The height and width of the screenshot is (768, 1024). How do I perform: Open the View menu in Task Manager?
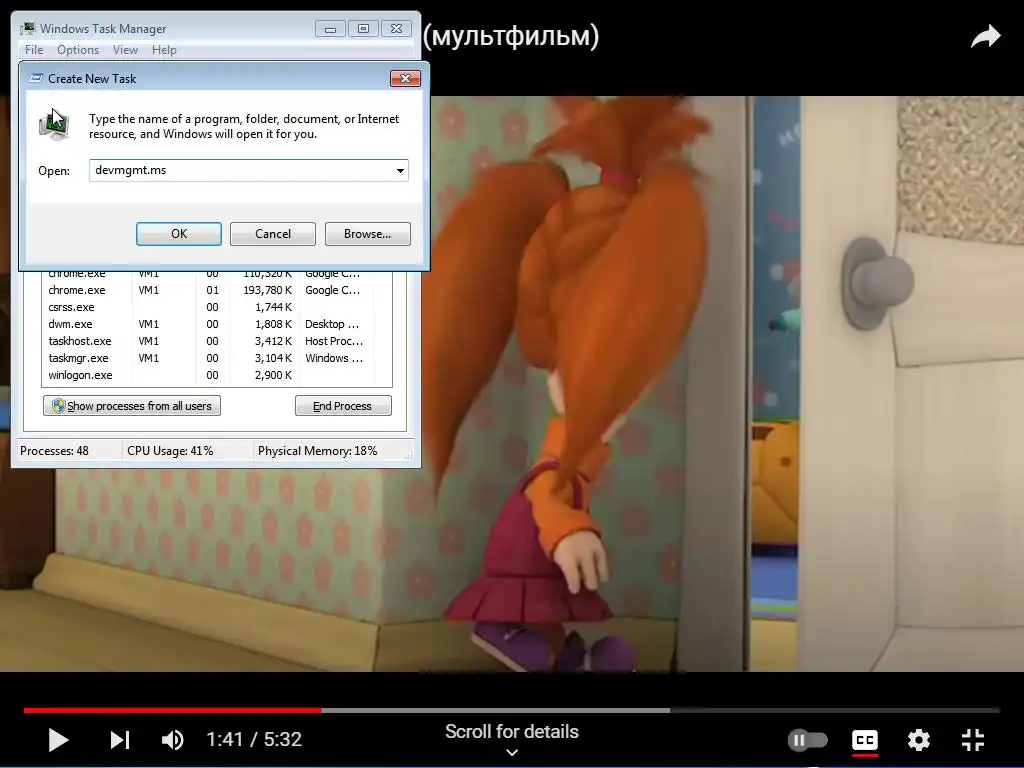click(125, 50)
